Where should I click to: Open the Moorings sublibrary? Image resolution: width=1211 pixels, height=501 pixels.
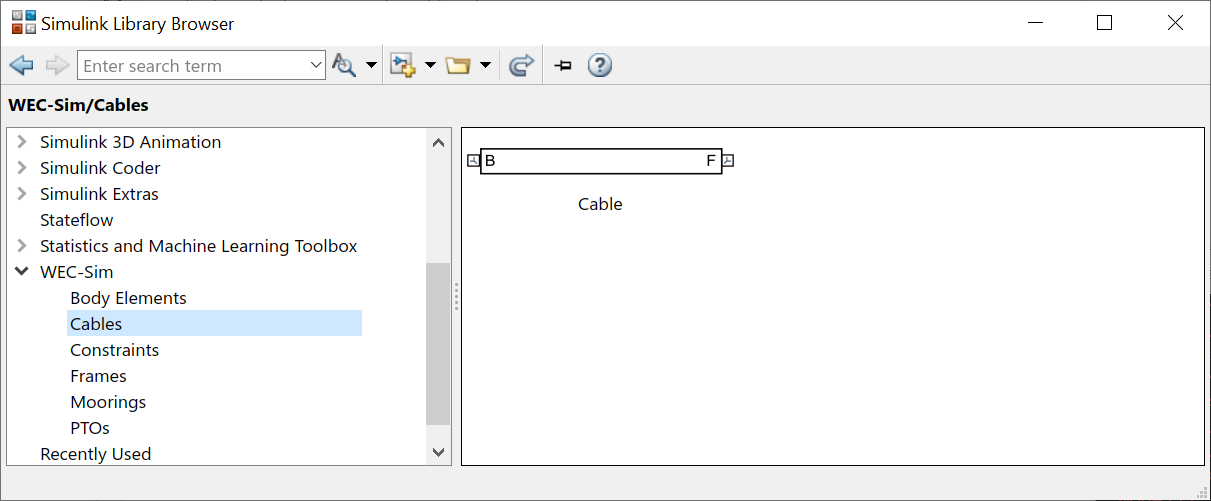pos(108,402)
